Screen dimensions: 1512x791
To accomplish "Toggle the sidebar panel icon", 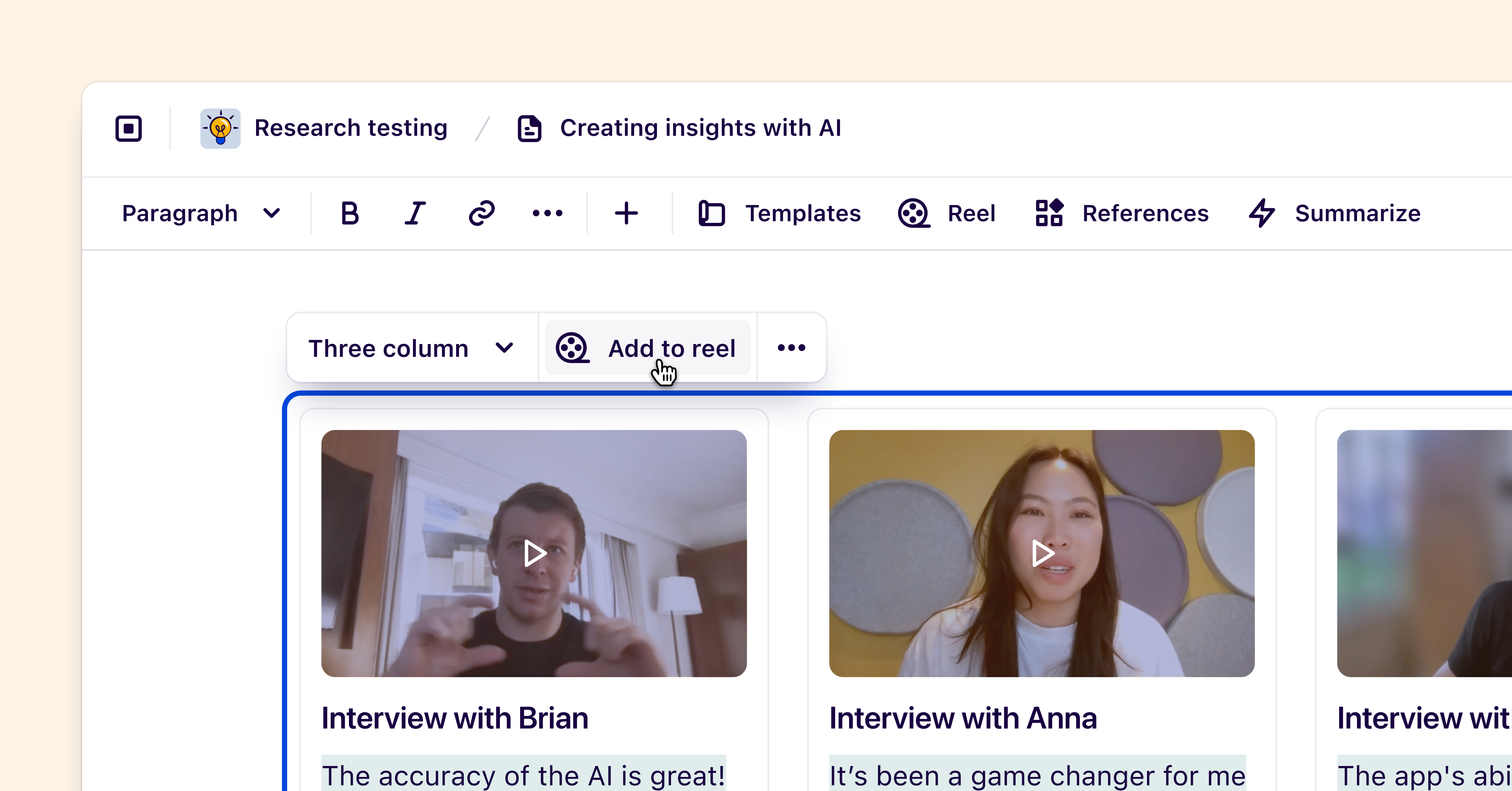I will 128,128.
